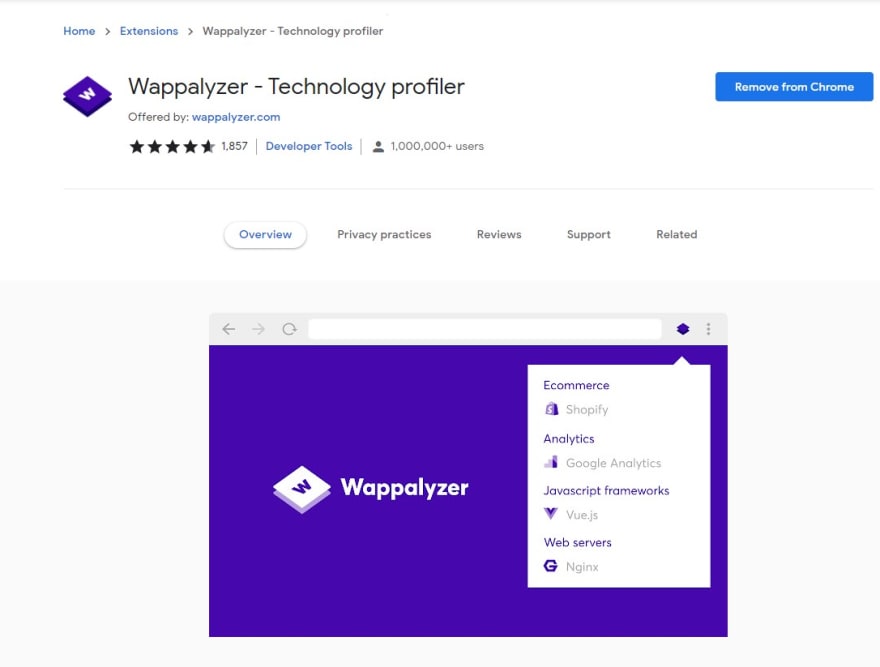
Task: Open the wappalyzer.com link
Action: [x=236, y=117]
